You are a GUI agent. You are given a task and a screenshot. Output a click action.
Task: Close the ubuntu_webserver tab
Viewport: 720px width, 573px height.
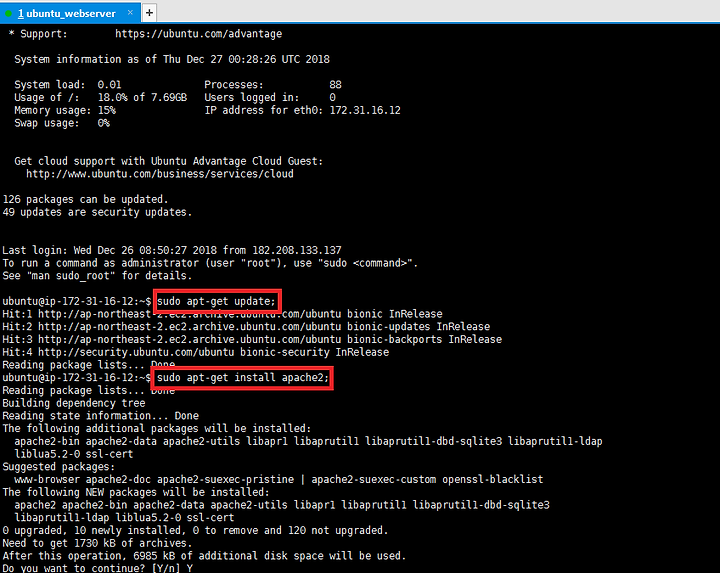click(x=130, y=12)
